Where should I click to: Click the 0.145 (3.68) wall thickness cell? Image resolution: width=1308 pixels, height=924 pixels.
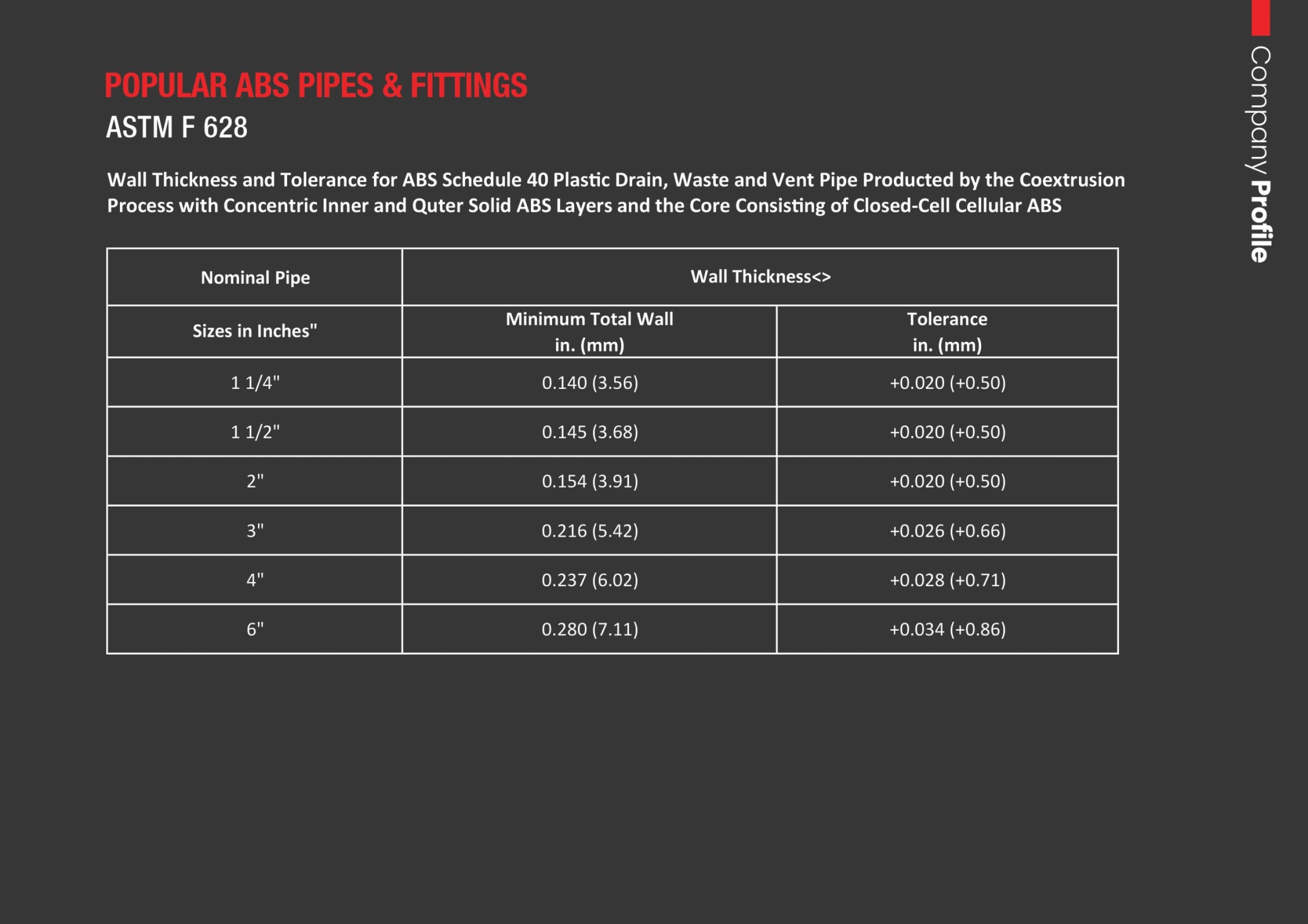(x=590, y=432)
